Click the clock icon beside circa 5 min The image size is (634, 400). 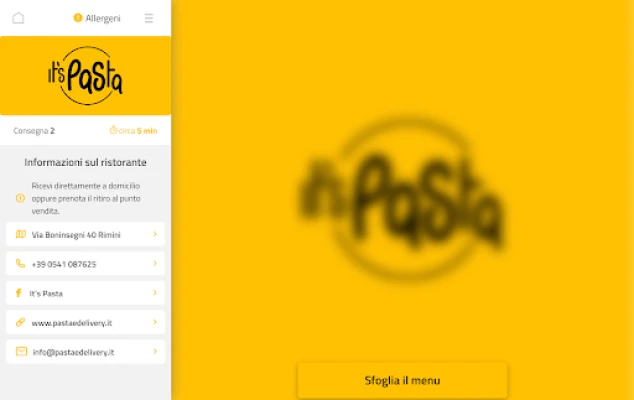click(113, 130)
